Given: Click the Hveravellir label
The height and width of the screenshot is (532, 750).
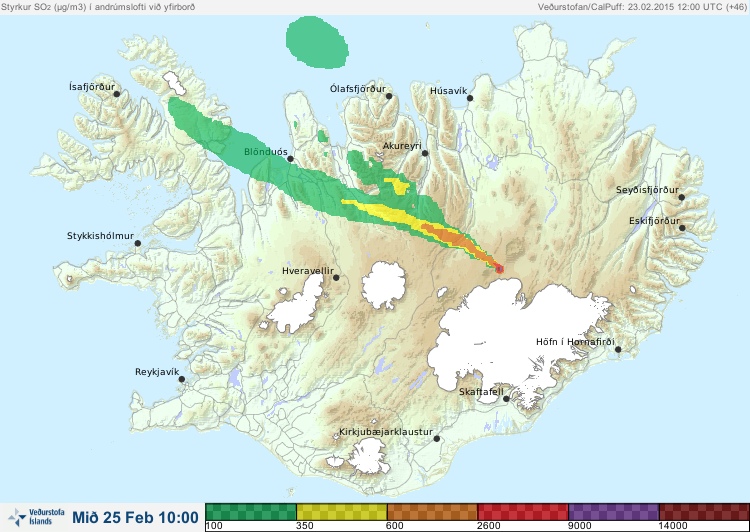Looking at the screenshot, I should pyautogui.click(x=308, y=271).
